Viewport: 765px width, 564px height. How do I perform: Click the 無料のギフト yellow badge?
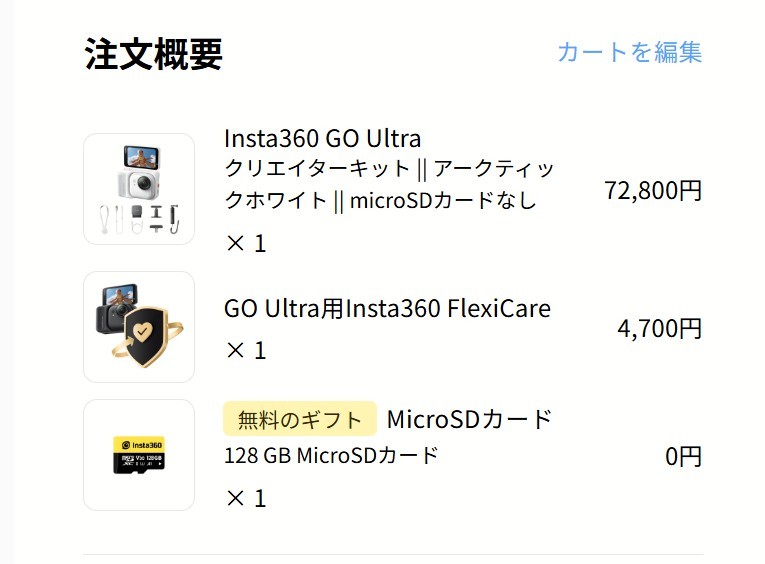click(300, 419)
